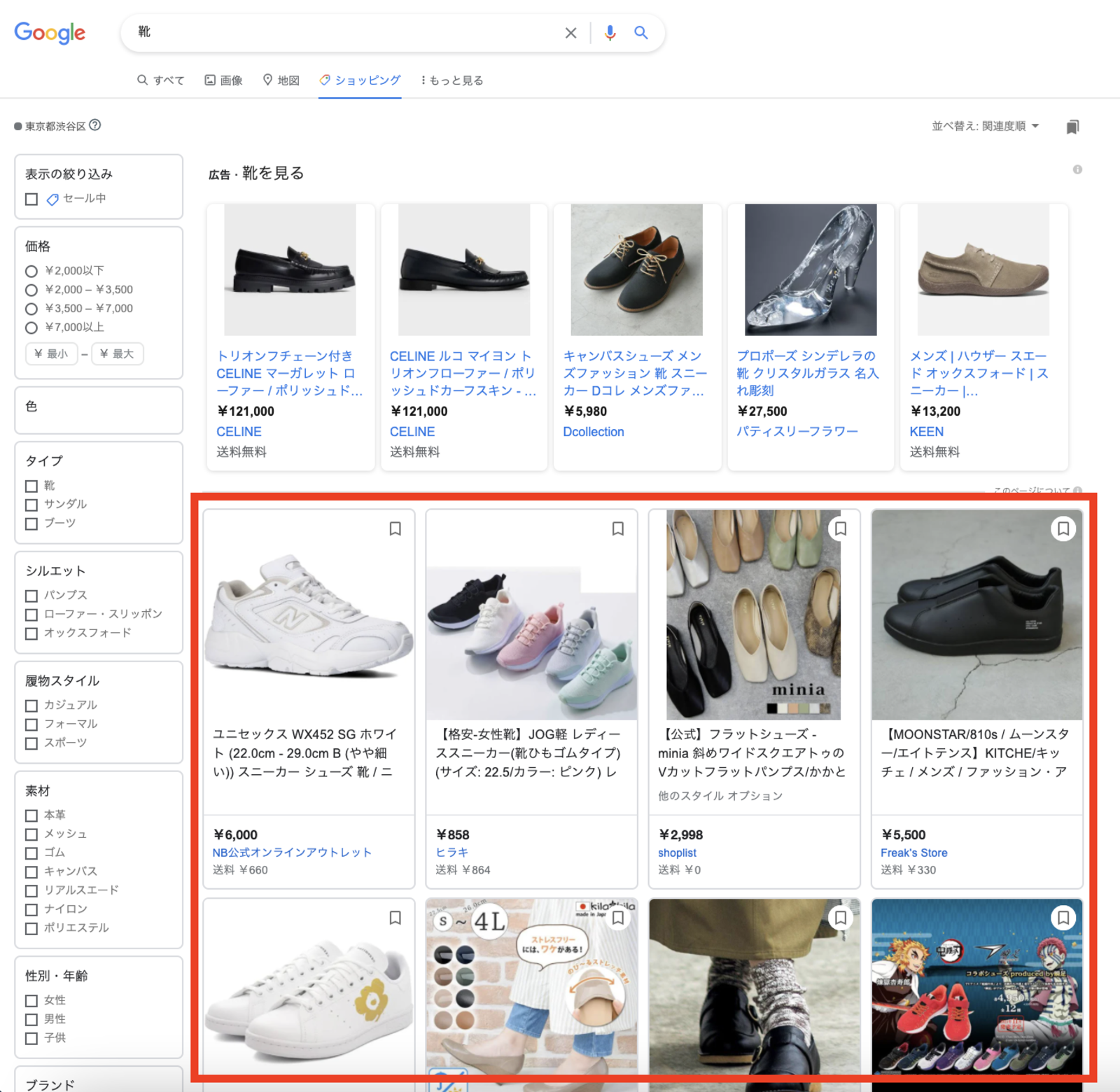Check the サンダル type filter
1120x1092 pixels.
coord(31,505)
